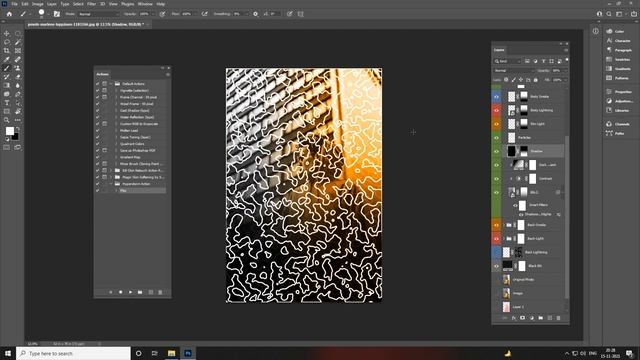Click the Windows Start button
Viewport: 640px width, 360px height.
click(8, 353)
